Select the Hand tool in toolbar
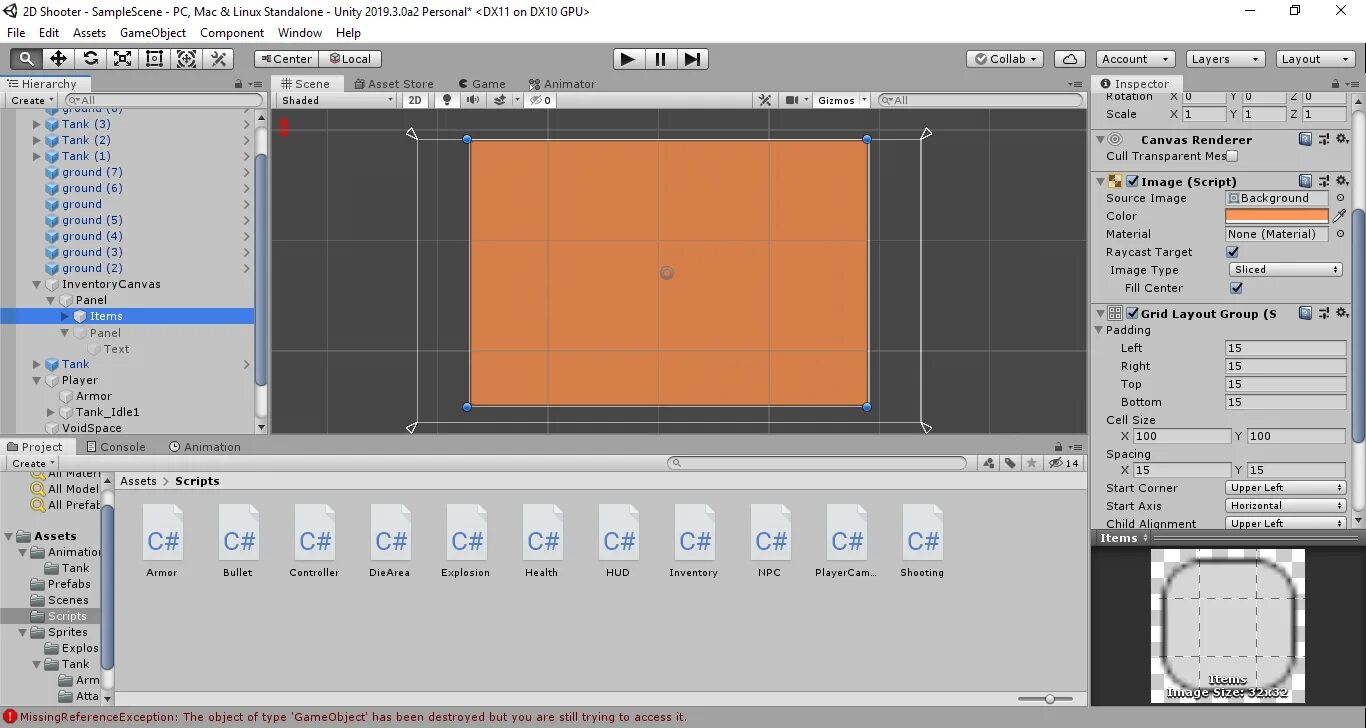Image resolution: width=1366 pixels, height=728 pixels. [x=26, y=59]
